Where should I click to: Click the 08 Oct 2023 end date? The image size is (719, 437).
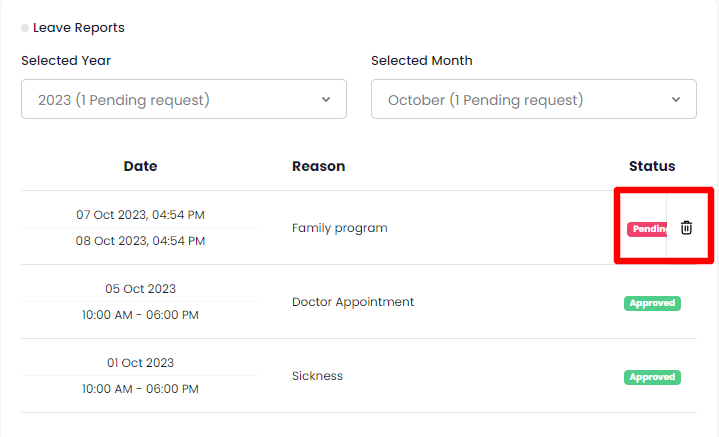[140, 241]
